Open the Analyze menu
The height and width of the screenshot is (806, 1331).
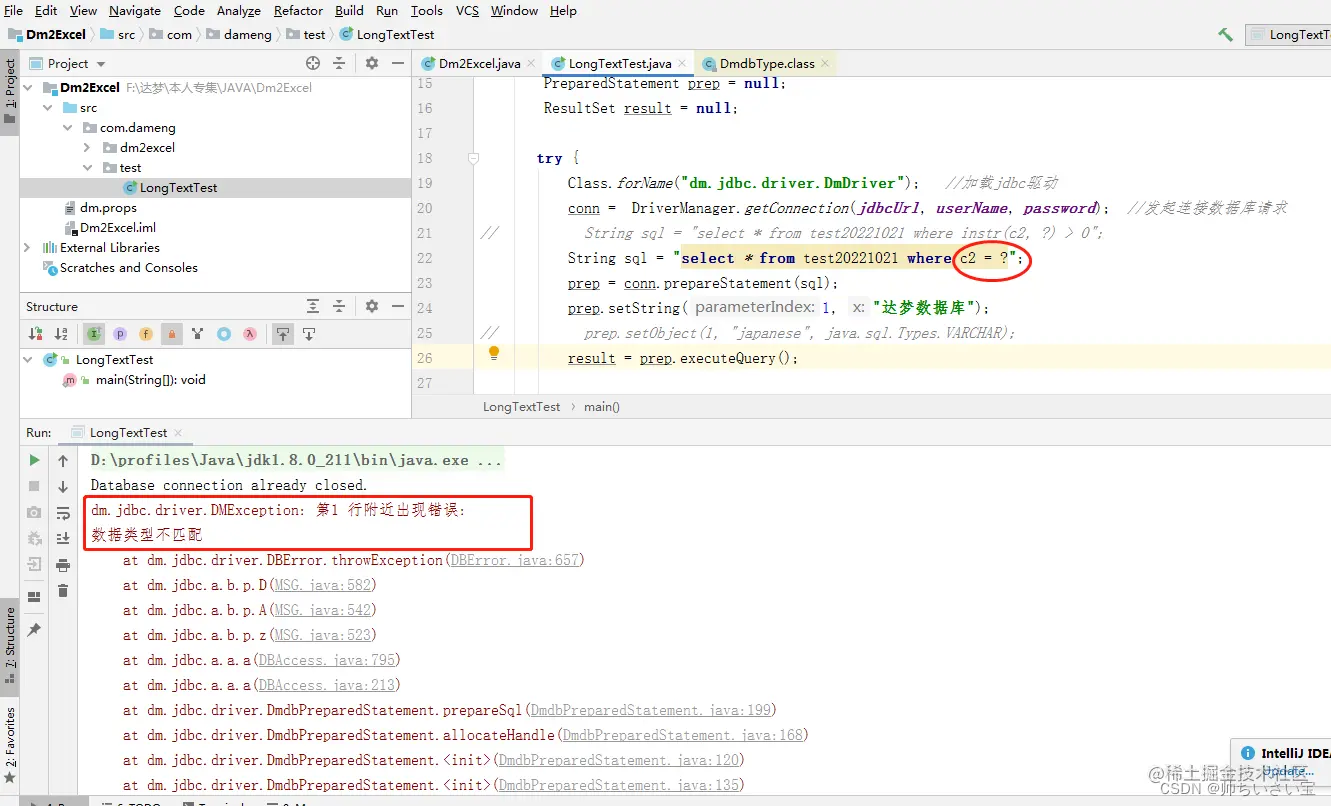point(238,10)
